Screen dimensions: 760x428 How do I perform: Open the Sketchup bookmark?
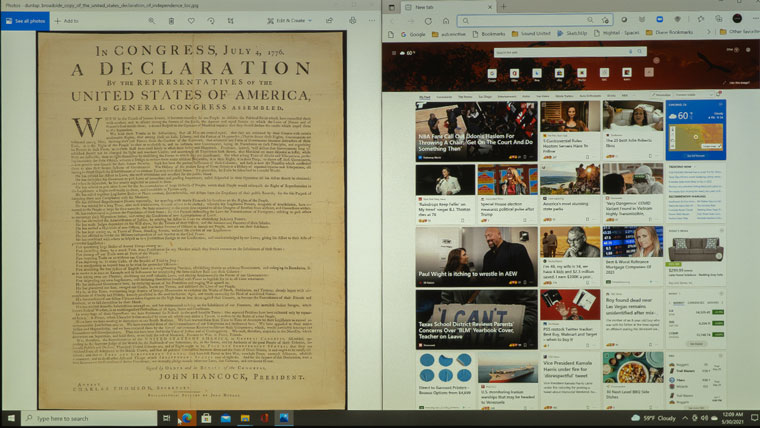[x=572, y=33]
